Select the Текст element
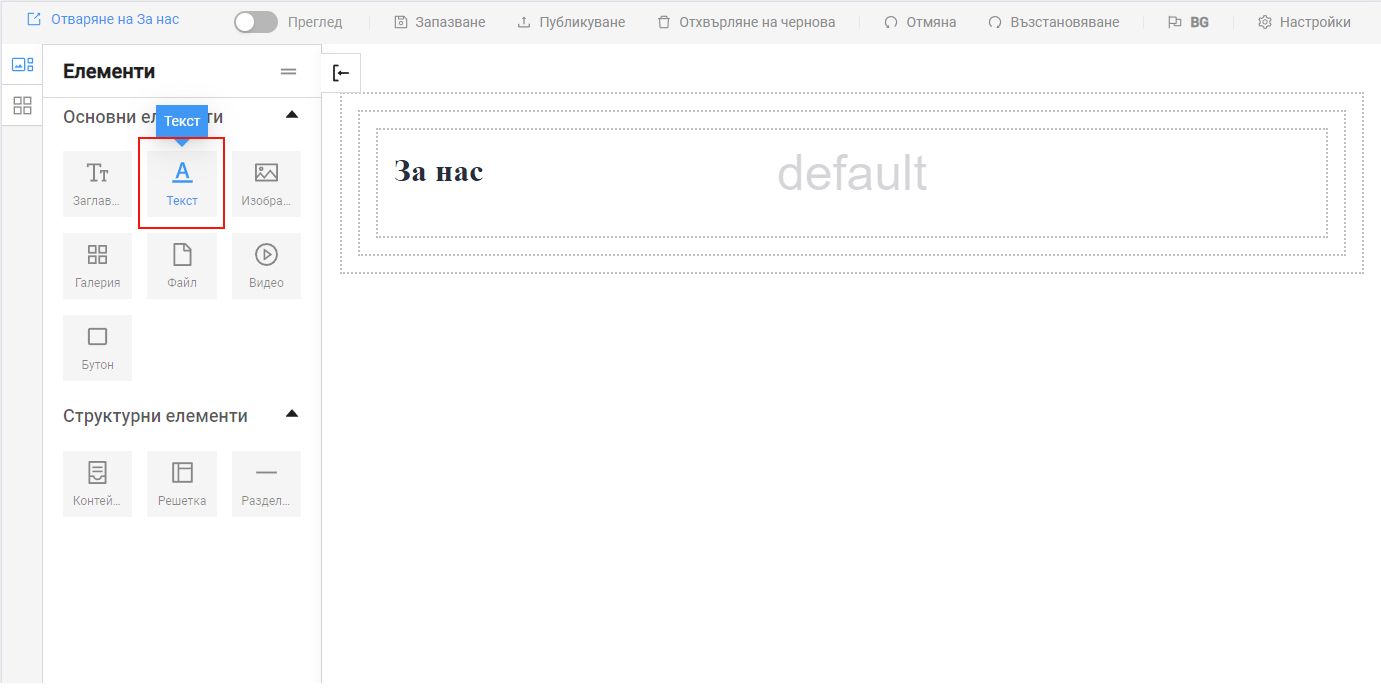Image resolution: width=1381 pixels, height=696 pixels. (x=182, y=183)
